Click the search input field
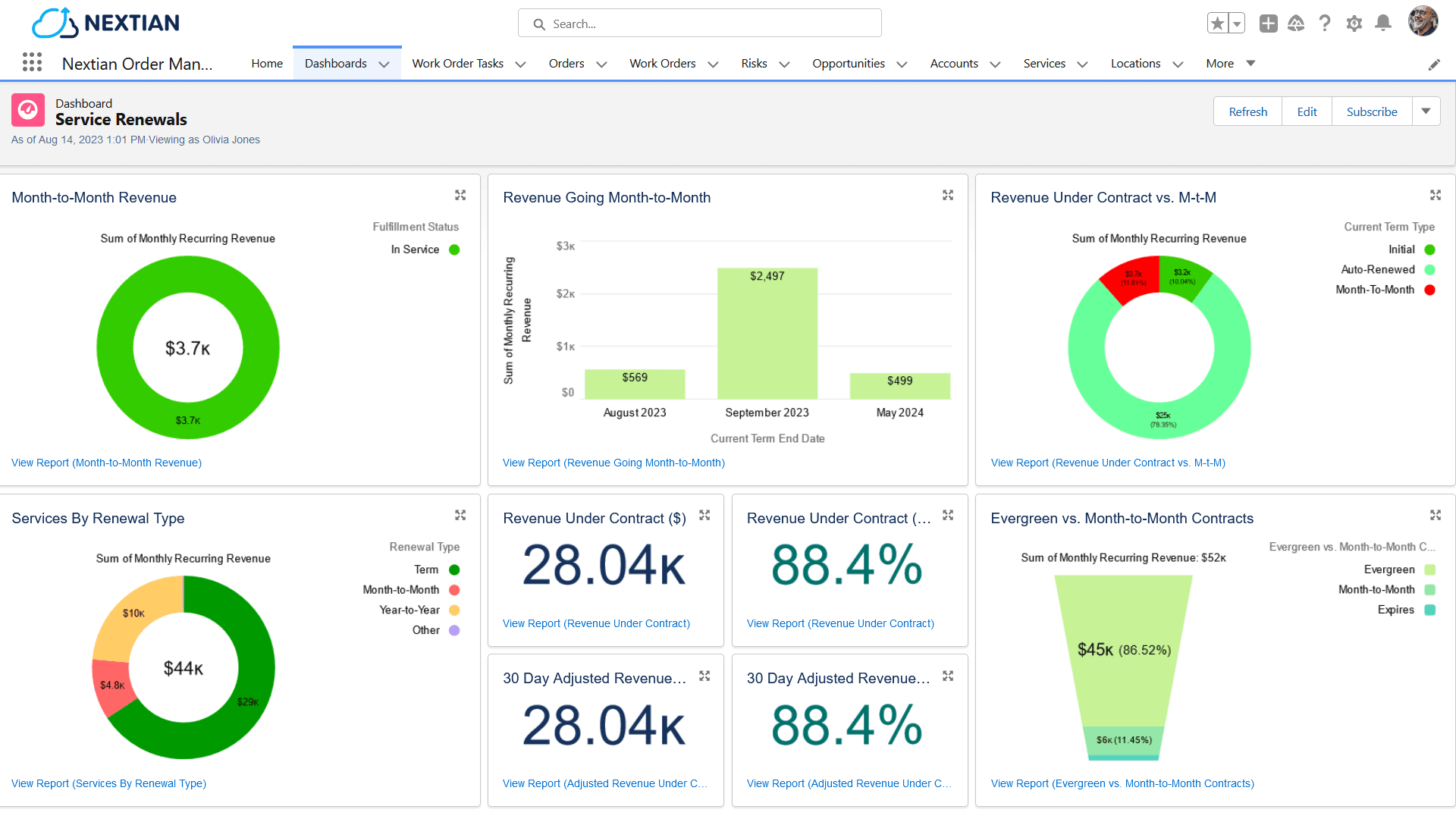The image size is (1456, 819). (x=700, y=24)
